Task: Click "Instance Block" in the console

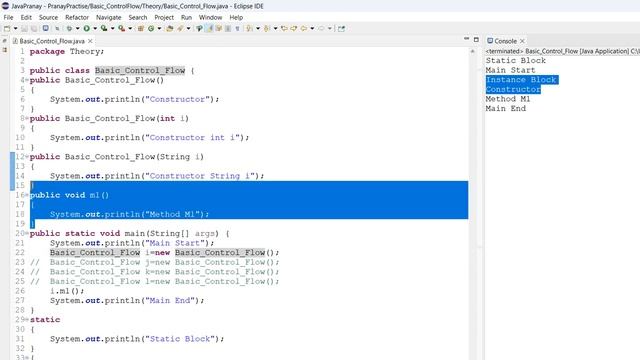Action: tap(521, 80)
